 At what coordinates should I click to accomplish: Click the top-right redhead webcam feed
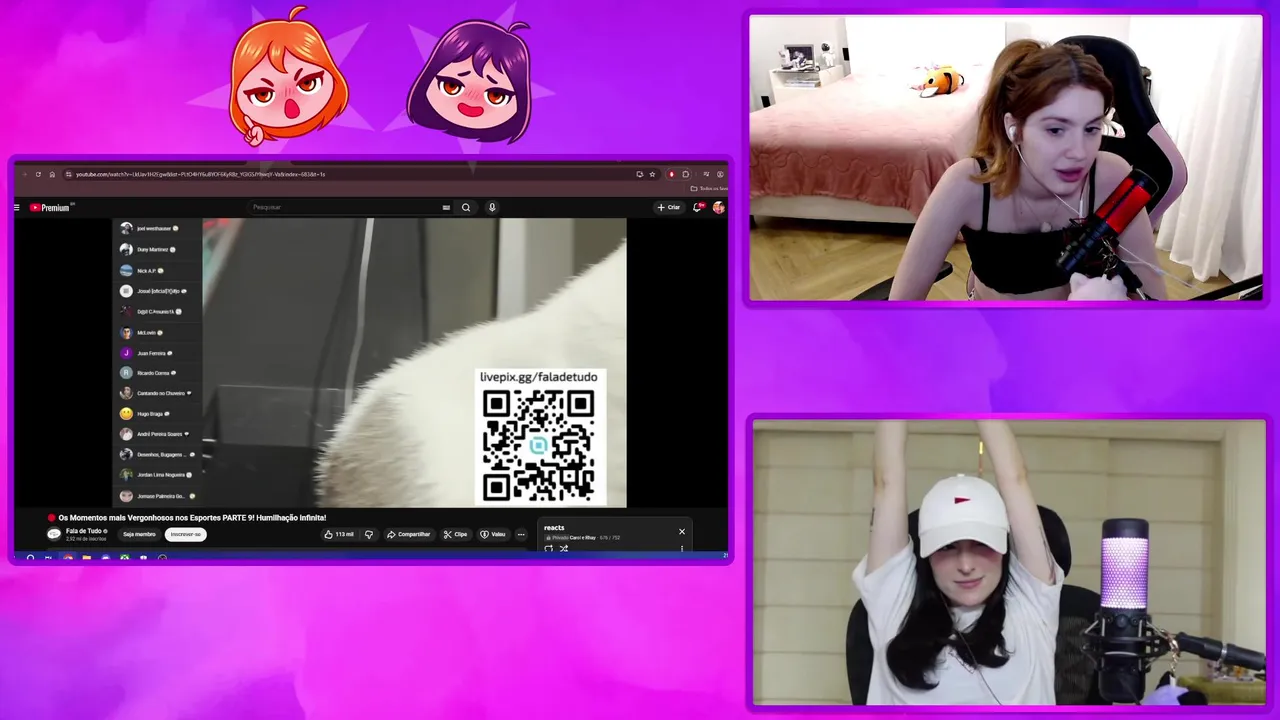pyautogui.click(x=1006, y=158)
